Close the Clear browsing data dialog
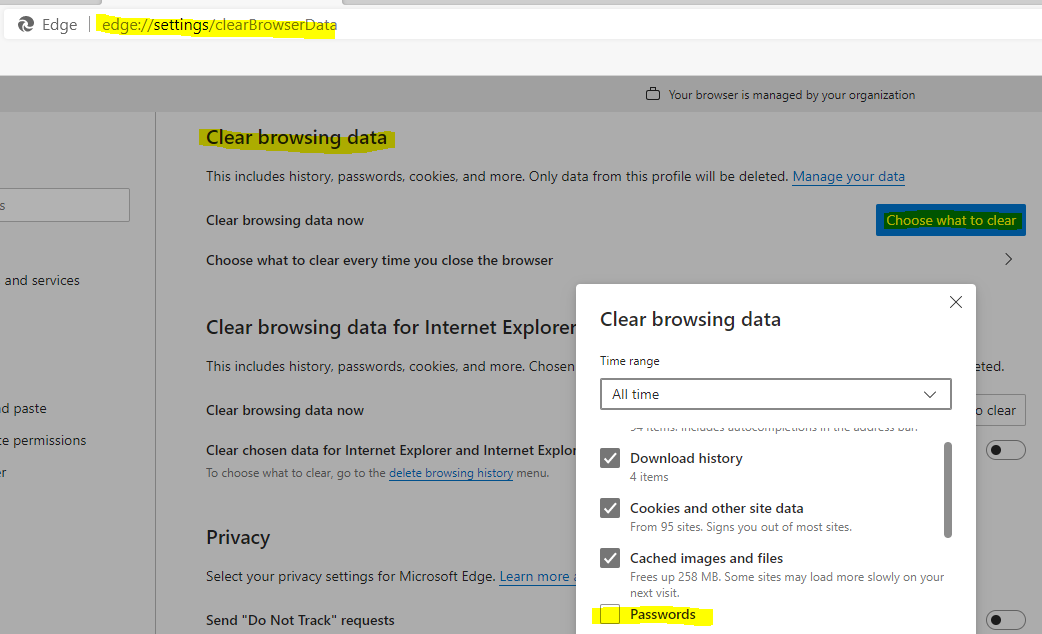 click(956, 302)
